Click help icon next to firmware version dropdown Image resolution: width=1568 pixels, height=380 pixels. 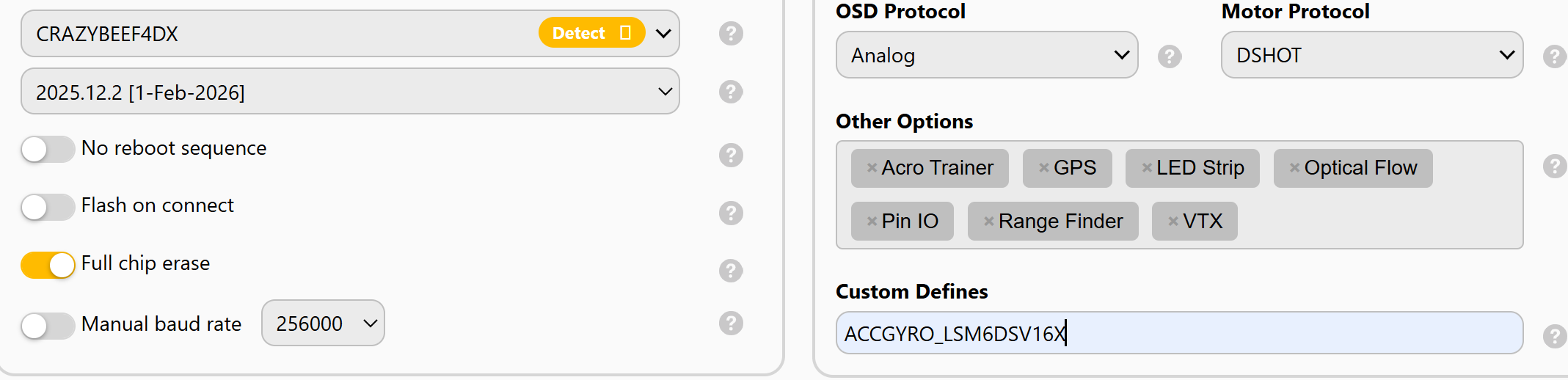731,92
